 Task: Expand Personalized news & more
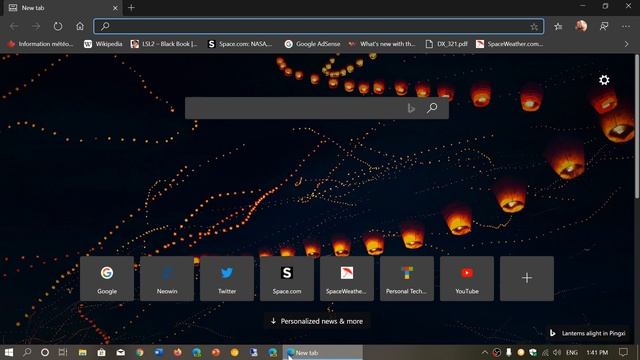point(317,321)
